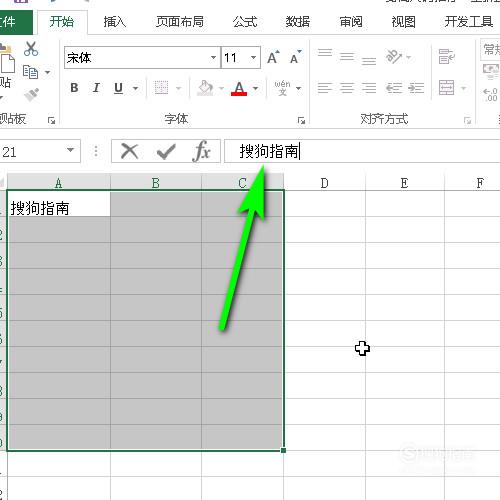Viewport: 500px width, 500px height.
Task: Open the underline style dropdown arrow
Action: tap(135, 88)
